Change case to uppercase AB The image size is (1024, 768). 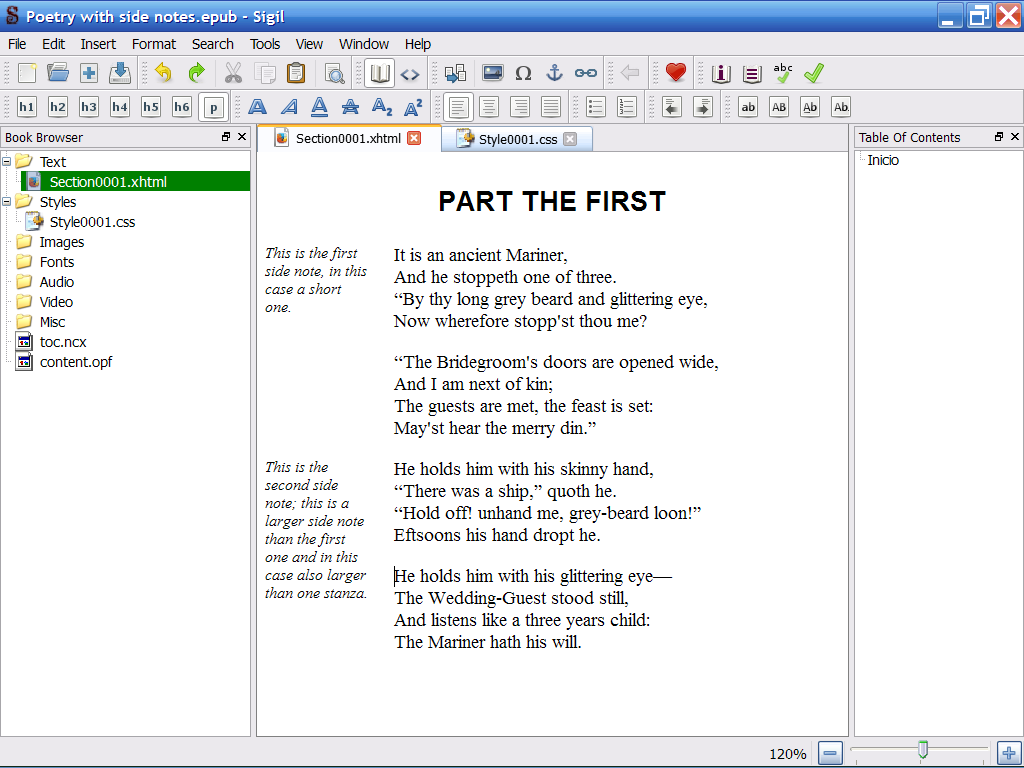pyautogui.click(x=779, y=107)
